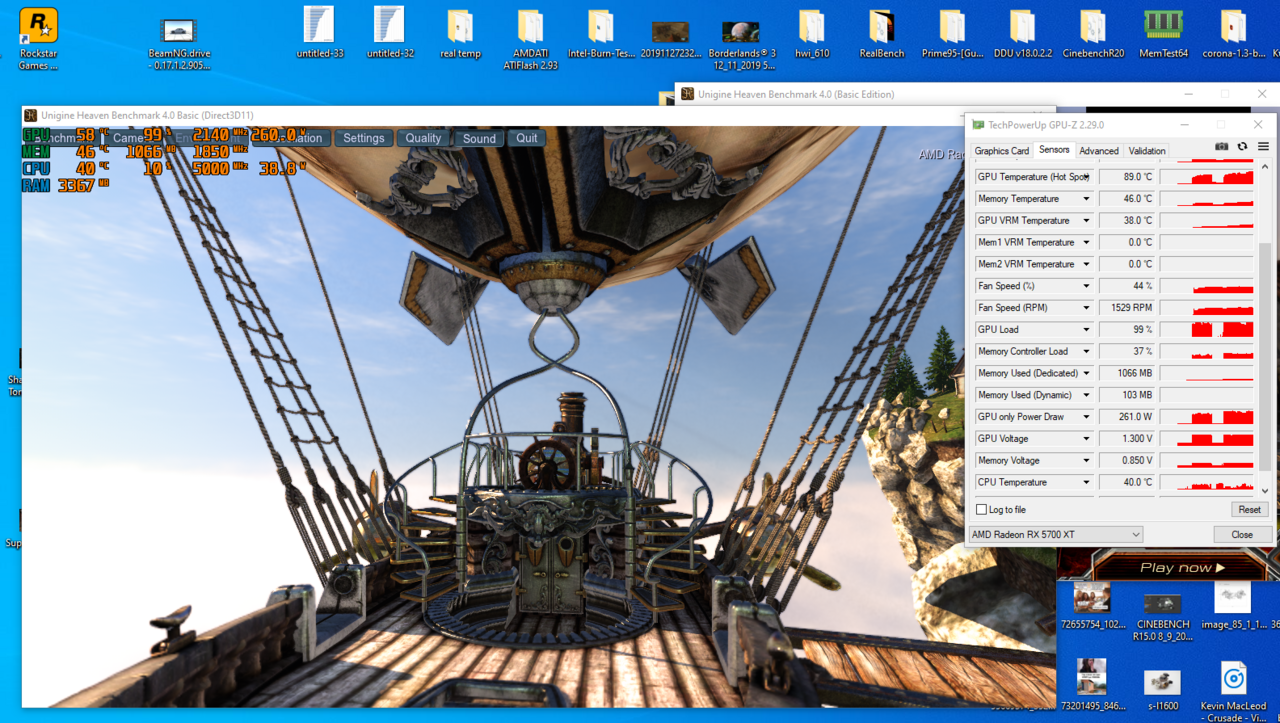Select the untitled-32 file icon
1280x723 pixels.
pyautogui.click(x=390, y=32)
